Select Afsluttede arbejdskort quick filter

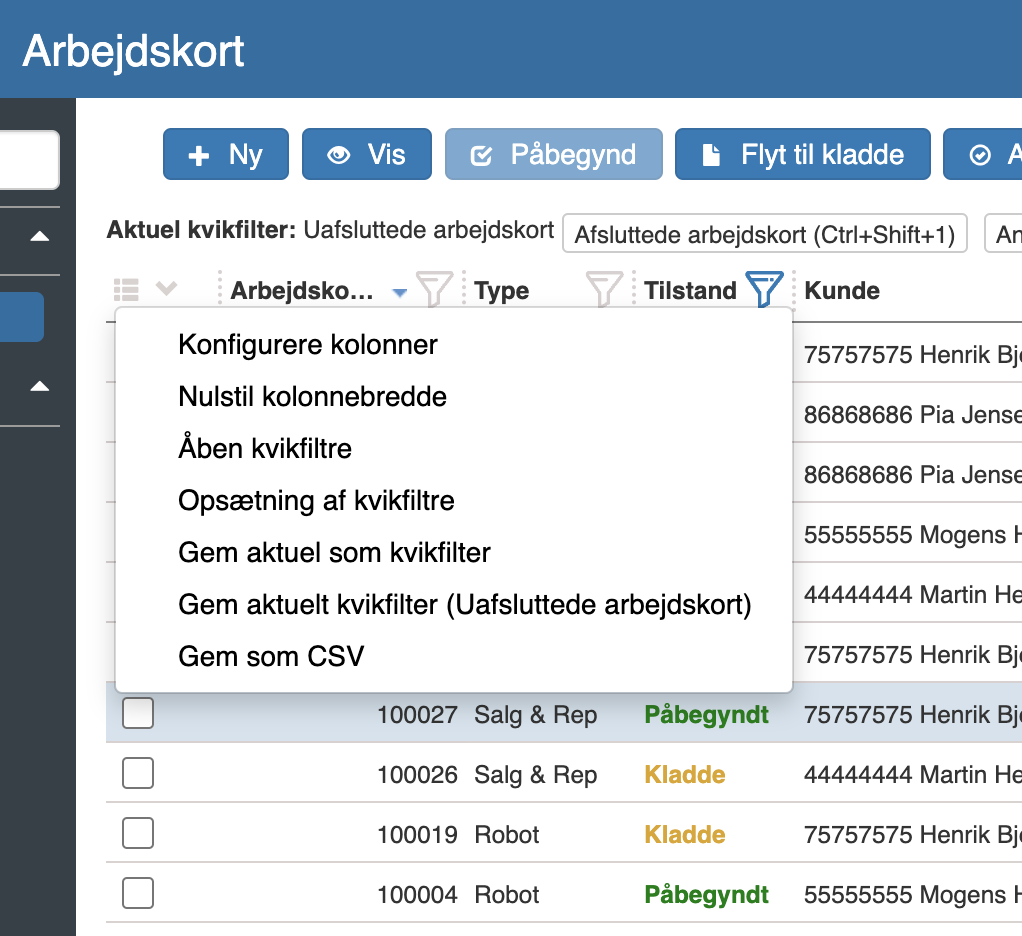[765, 234]
